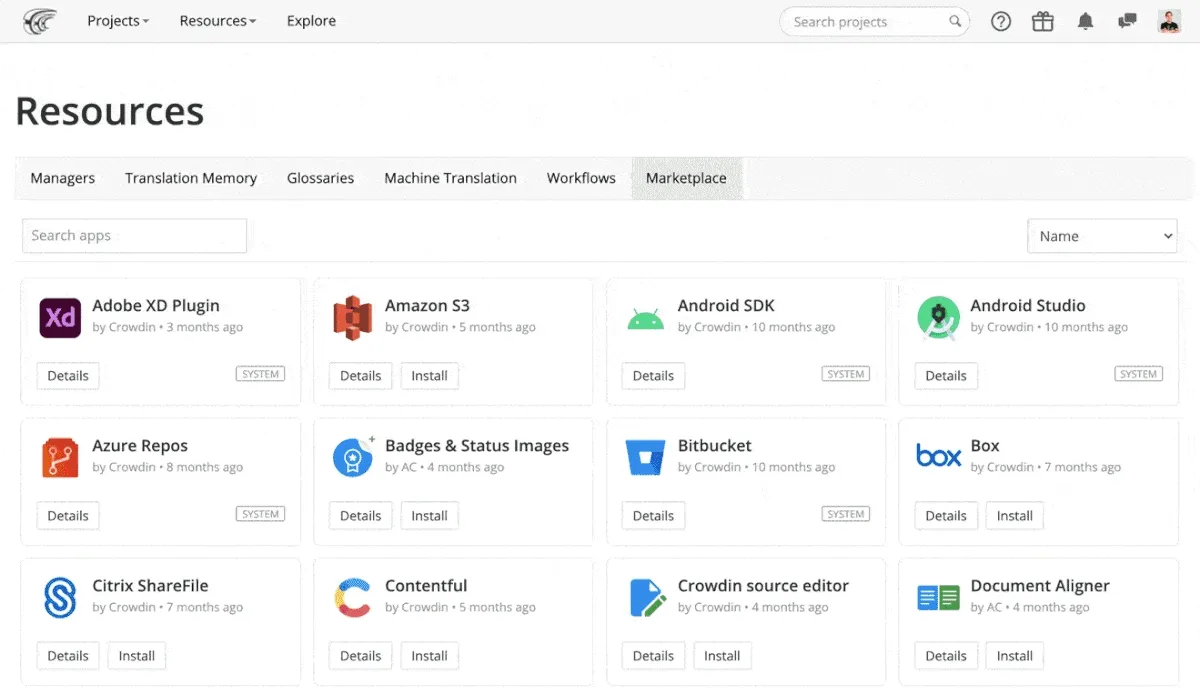Image resolution: width=1200 pixels, height=694 pixels.
Task: Install the Box app
Action: [1014, 516]
